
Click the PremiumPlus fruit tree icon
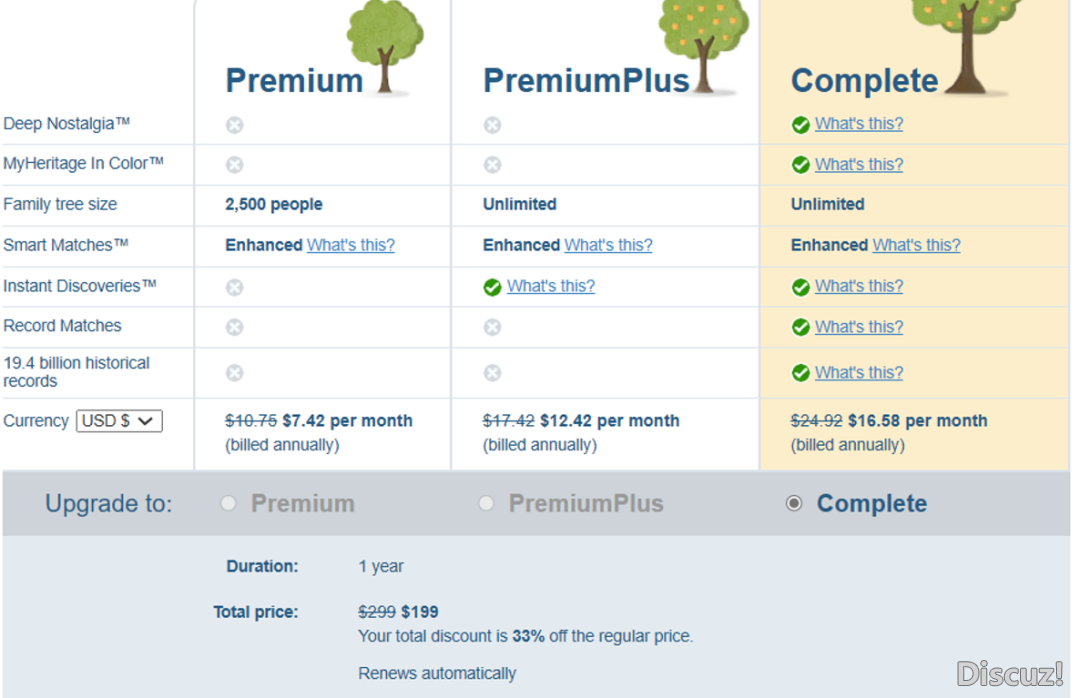click(704, 45)
